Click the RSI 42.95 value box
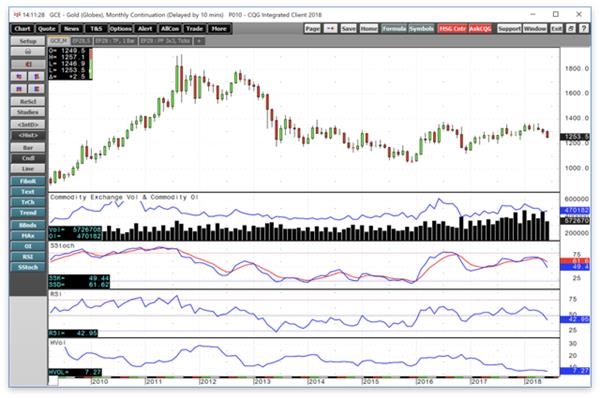 [x=73, y=334]
